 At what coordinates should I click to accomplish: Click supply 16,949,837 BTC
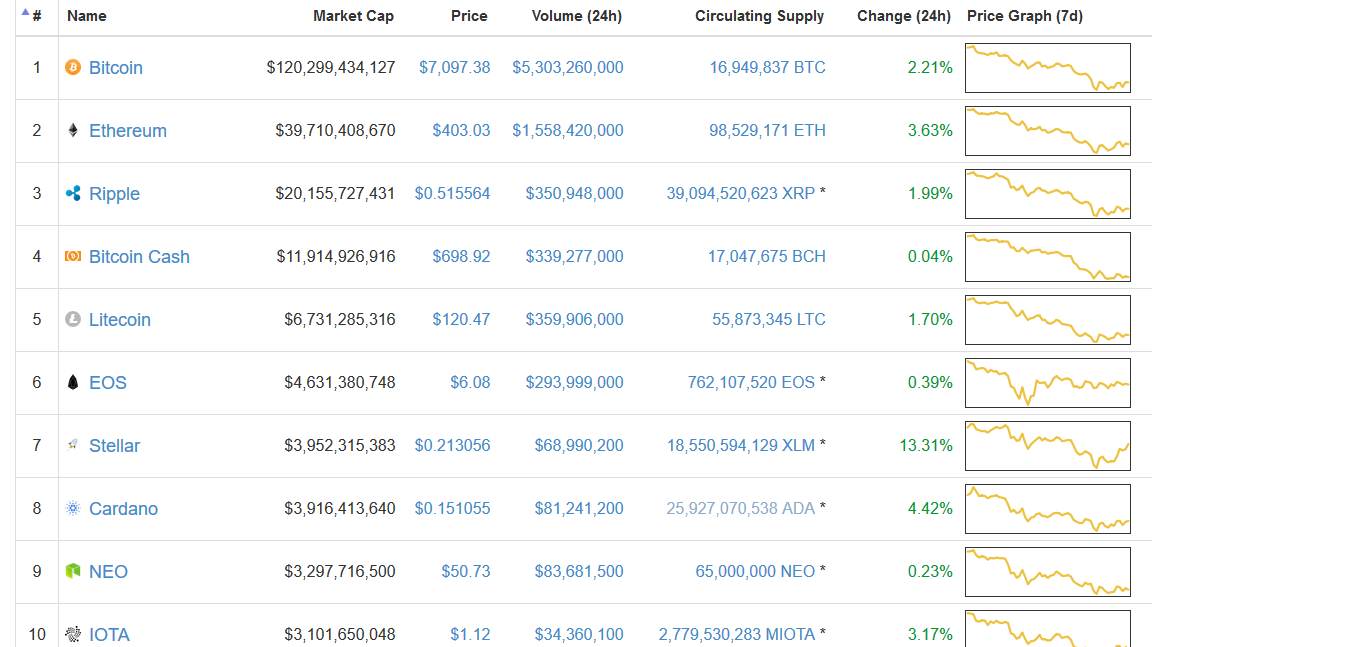768,67
